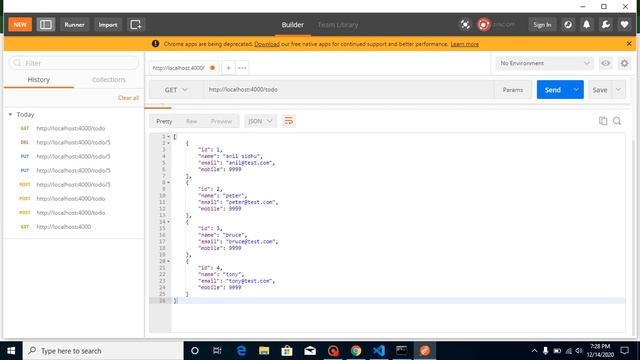Open Mail app from taskbar
Viewport: 640px width, 360px height.
(x=310, y=351)
